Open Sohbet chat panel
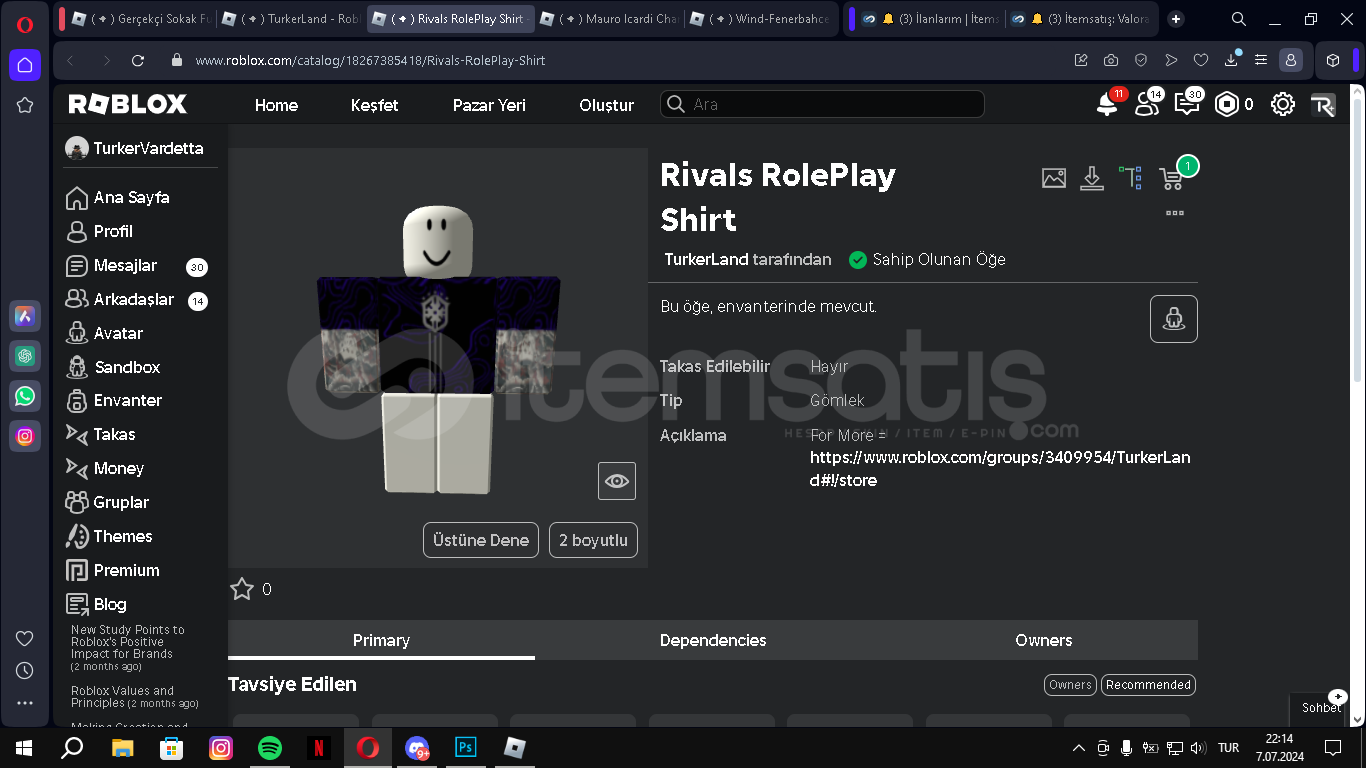The height and width of the screenshot is (768, 1366). (1322, 707)
